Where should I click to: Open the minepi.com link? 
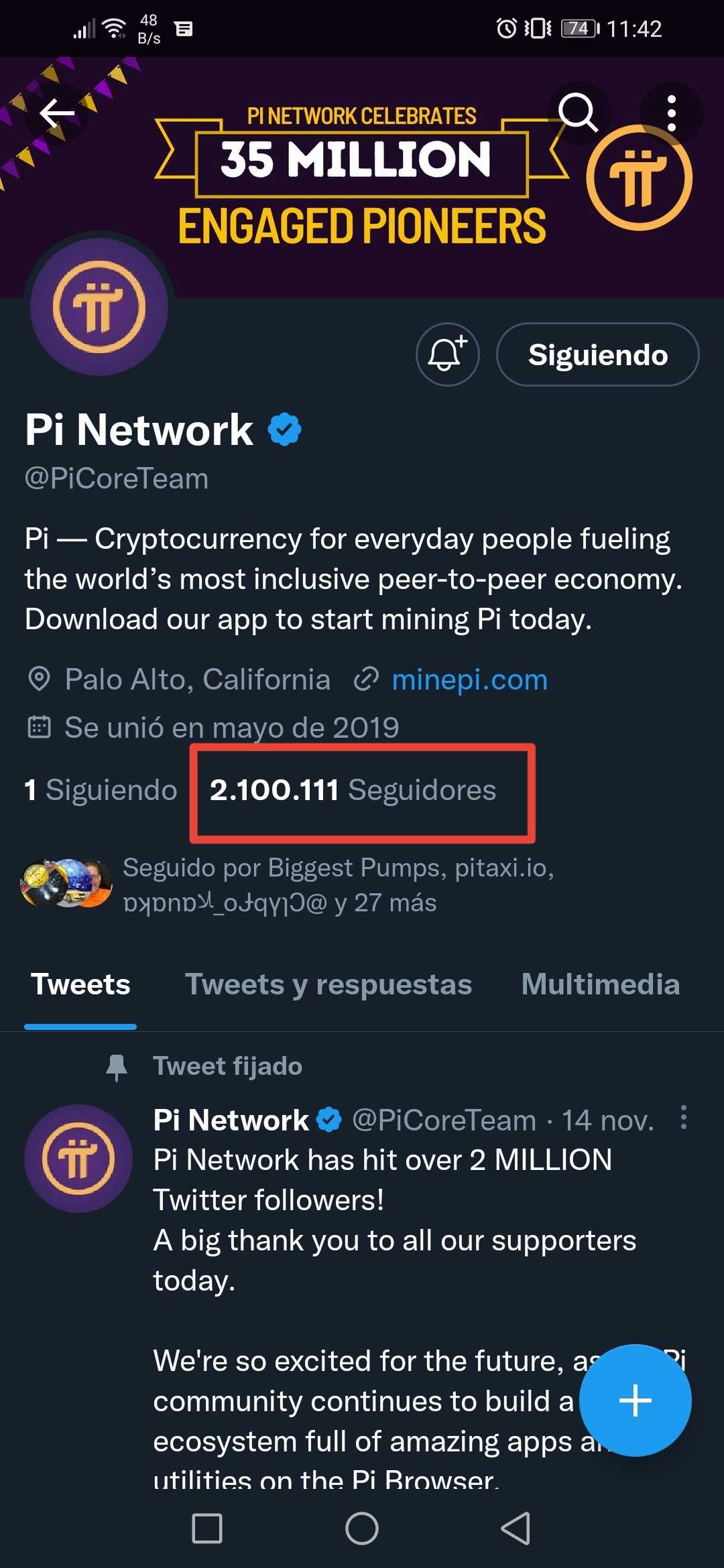click(x=469, y=679)
